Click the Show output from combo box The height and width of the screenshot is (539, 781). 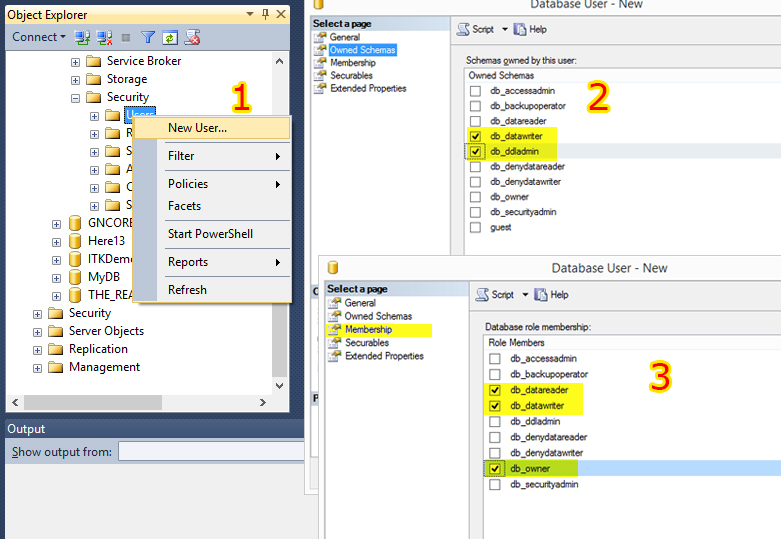(x=210, y=452)
